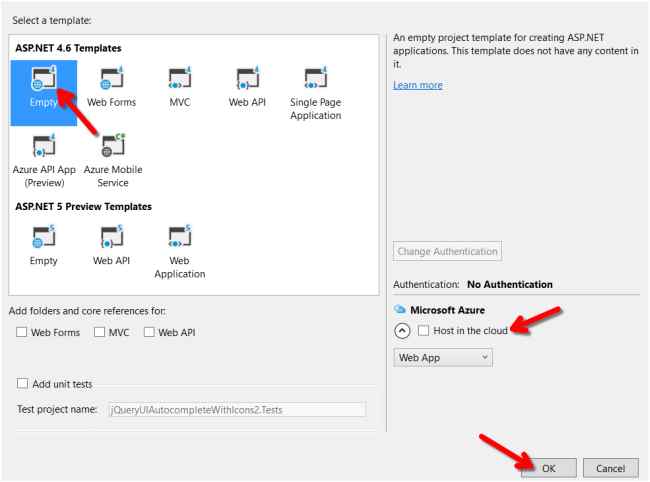Enable the Web Forms folders checkbox
Viewport: 650px width, 482px height.
tap(22, 332)
